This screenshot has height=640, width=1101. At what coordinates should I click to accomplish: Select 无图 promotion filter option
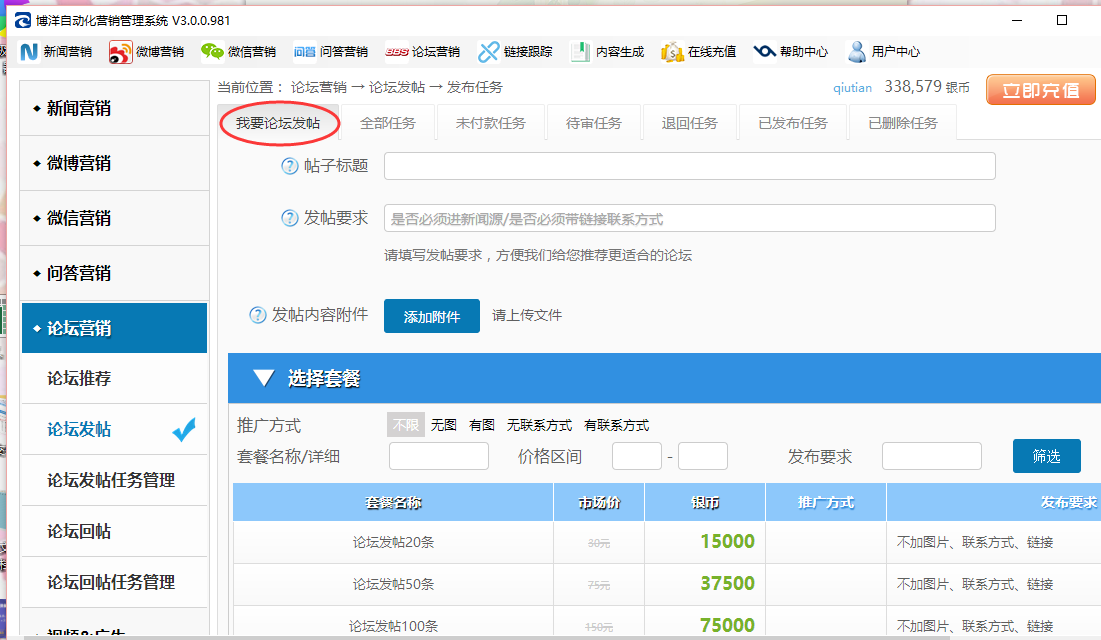(x=444, y=425)
